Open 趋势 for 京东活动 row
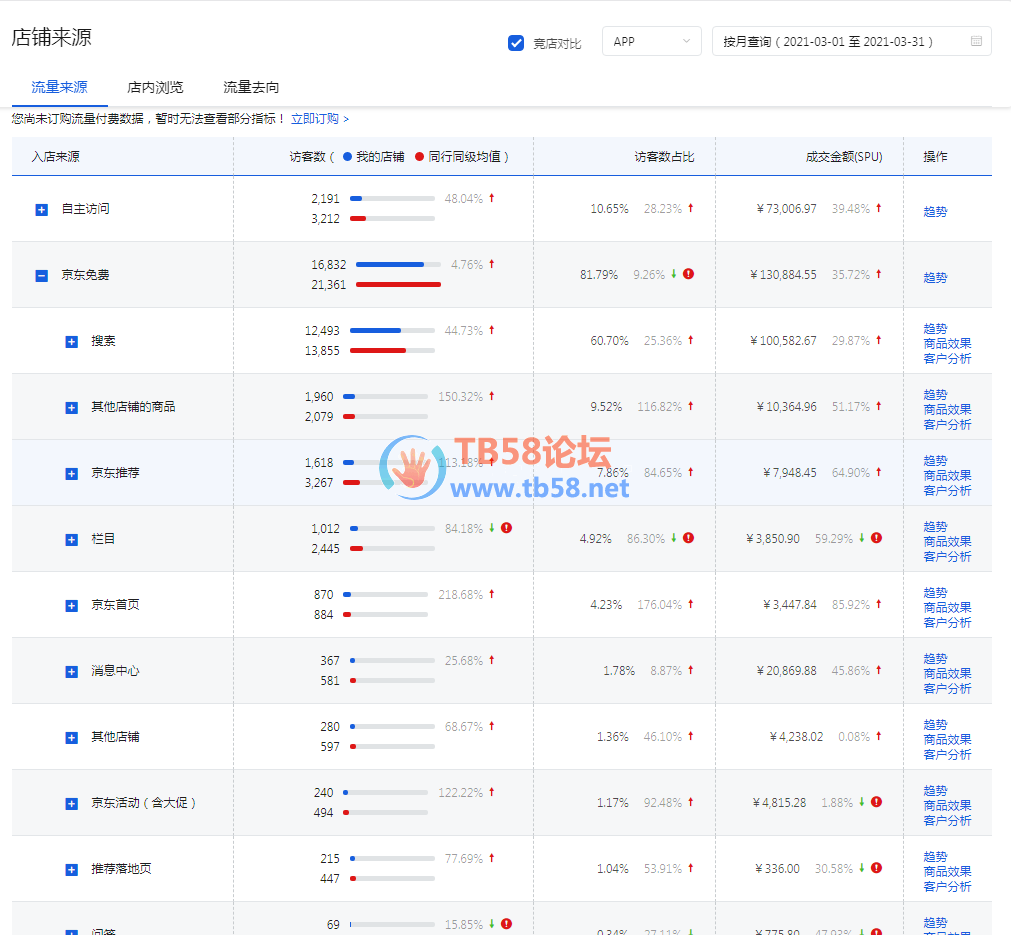1011x935 pixels. pos(935,791)
